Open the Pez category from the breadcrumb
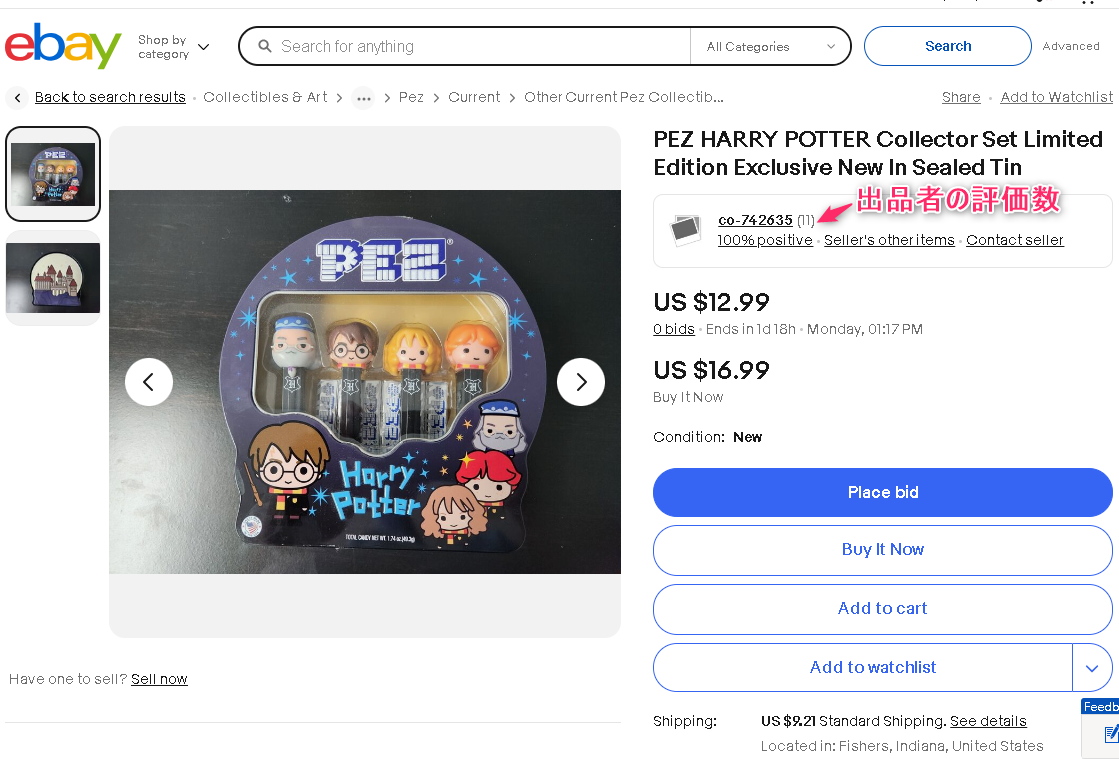 [411, 97]
